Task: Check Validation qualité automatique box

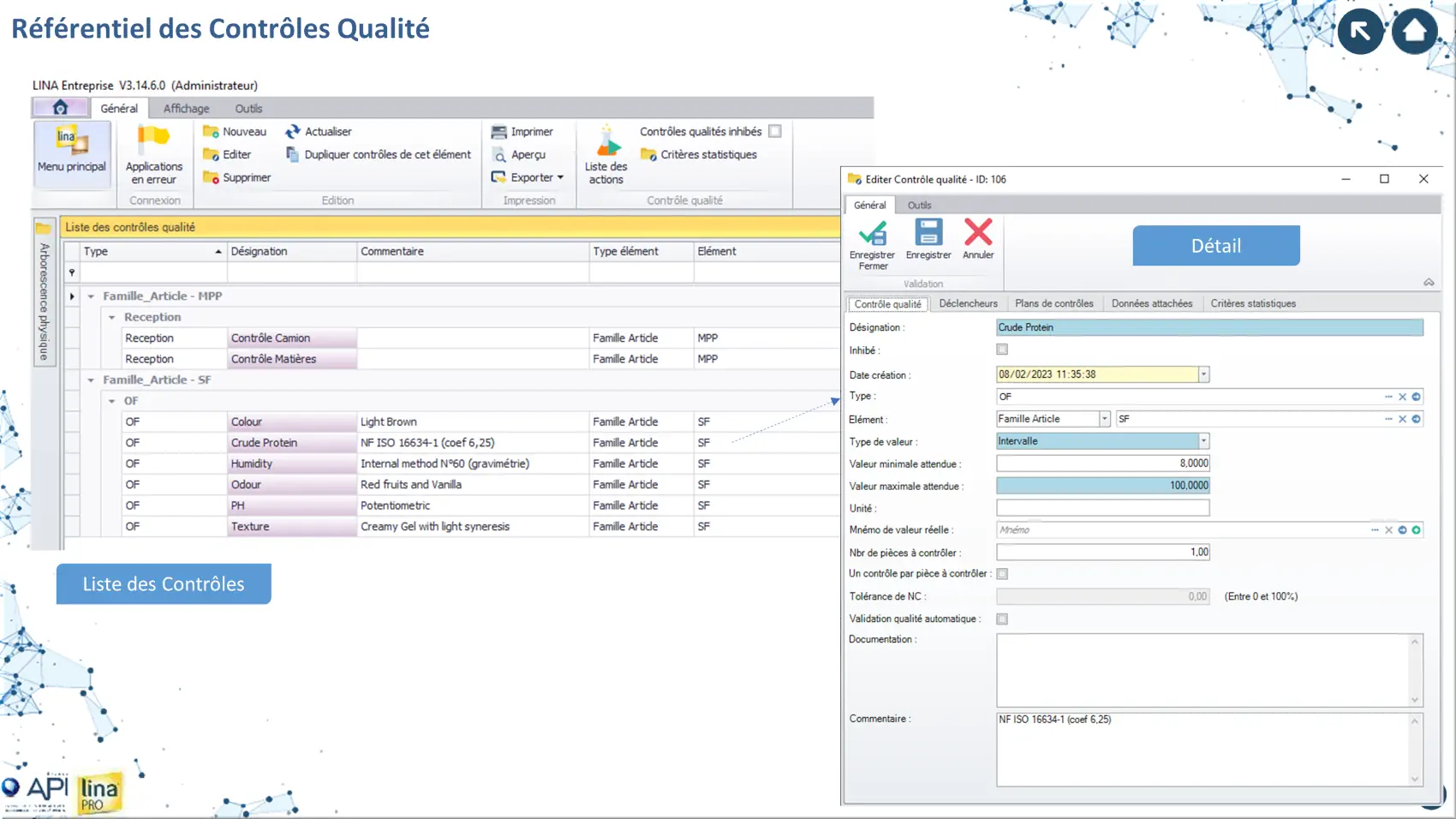Action: pyautogui.click(x=1002, y=619)
